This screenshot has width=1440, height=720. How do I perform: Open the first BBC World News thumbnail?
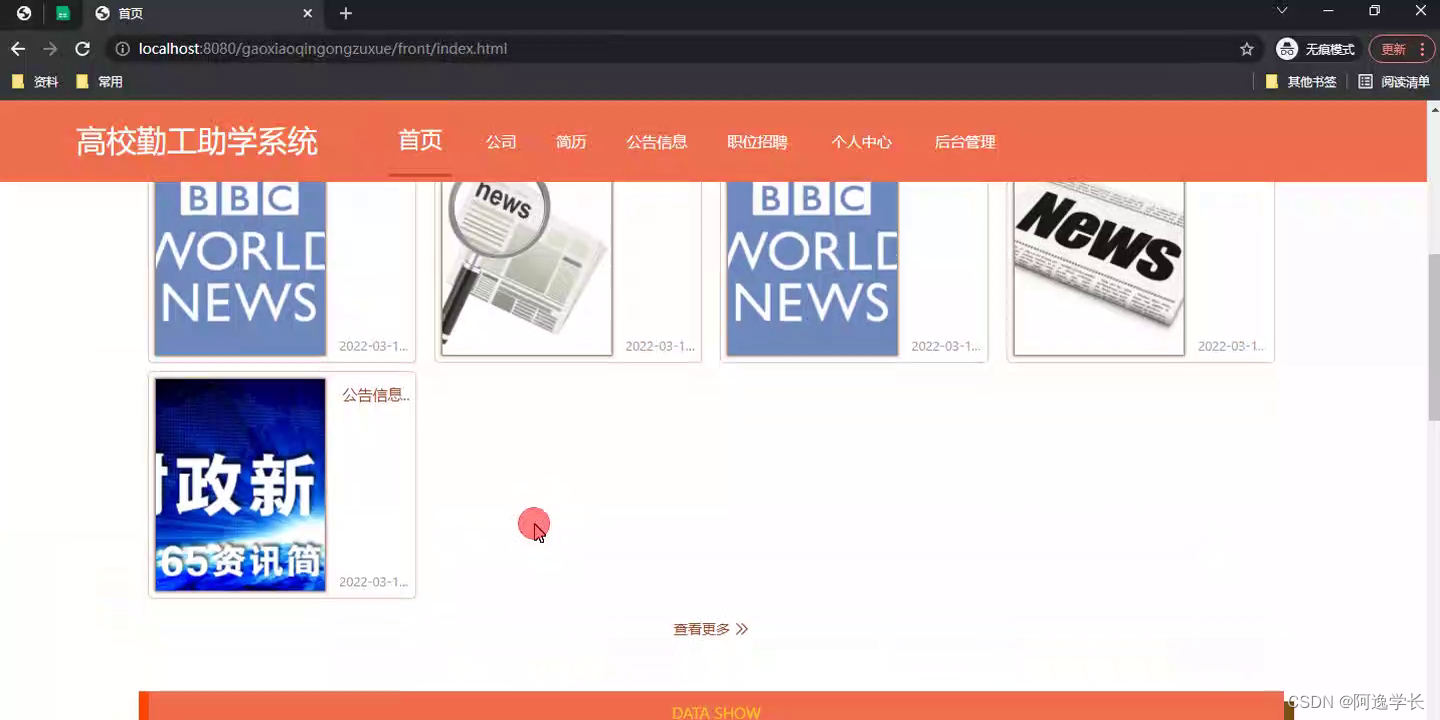pyautogui.click(x=240, y=268)
